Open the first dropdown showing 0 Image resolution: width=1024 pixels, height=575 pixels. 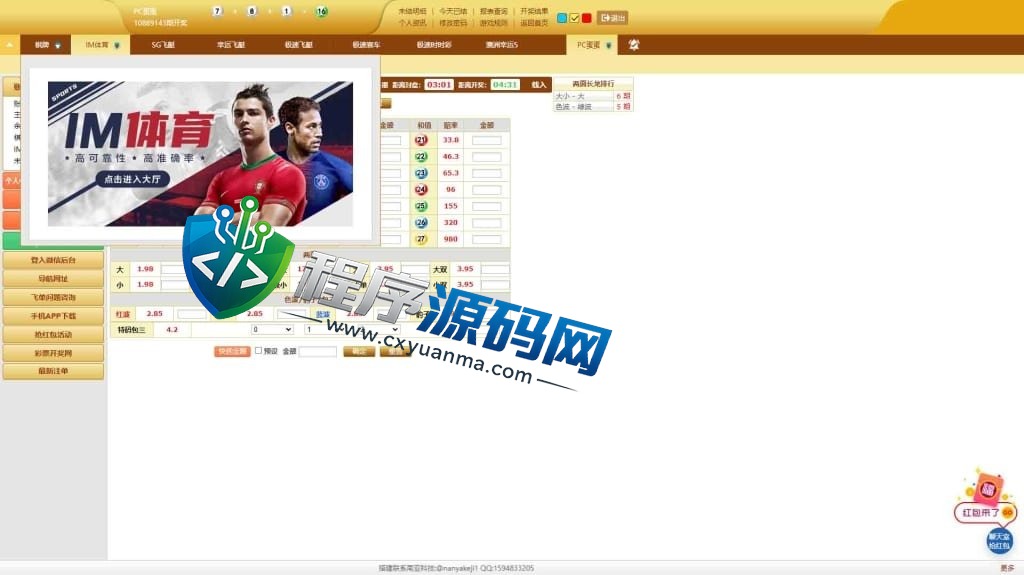[272, 329]
